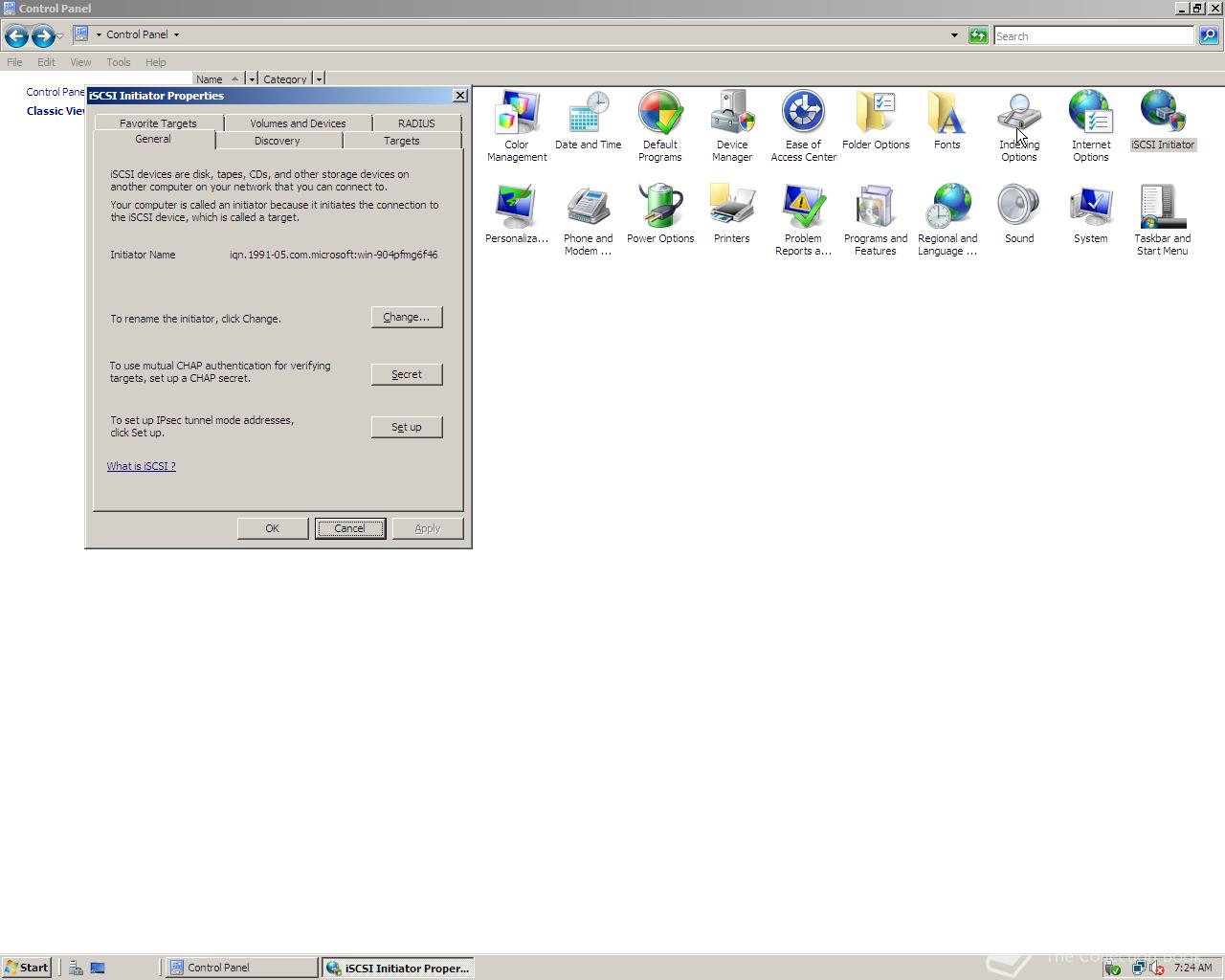Open the Fonts folder
This screenshot has width=1225, height=980.
[947, 121]
